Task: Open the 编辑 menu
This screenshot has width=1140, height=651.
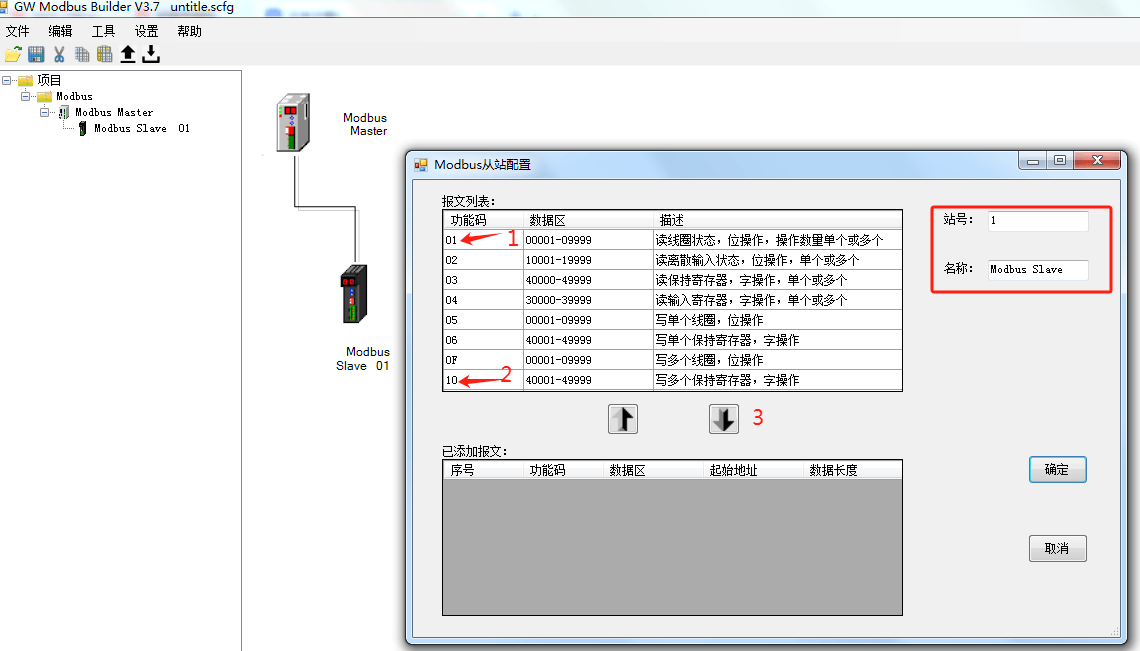Action: (x=60, y=31)
